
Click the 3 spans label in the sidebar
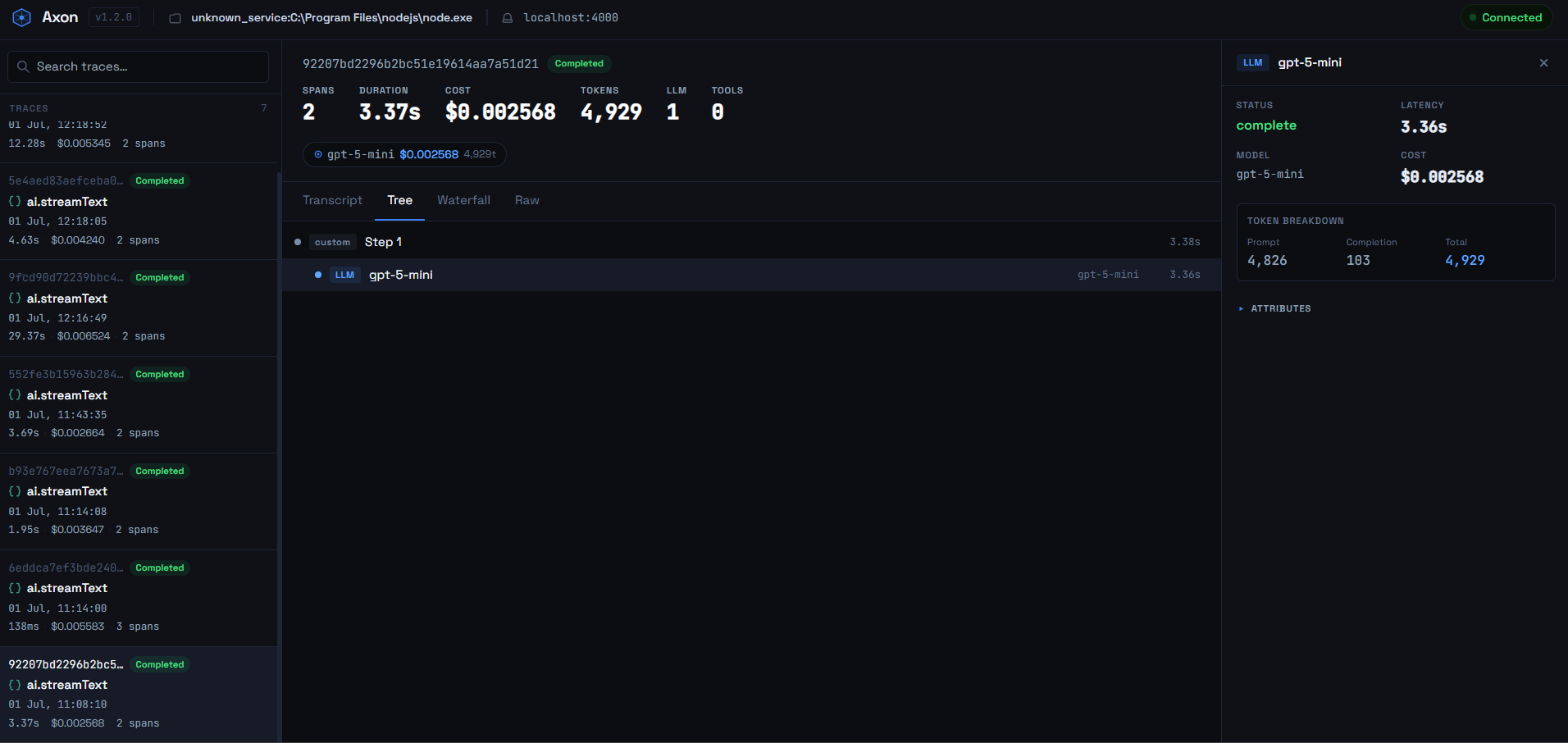point(138,627)
